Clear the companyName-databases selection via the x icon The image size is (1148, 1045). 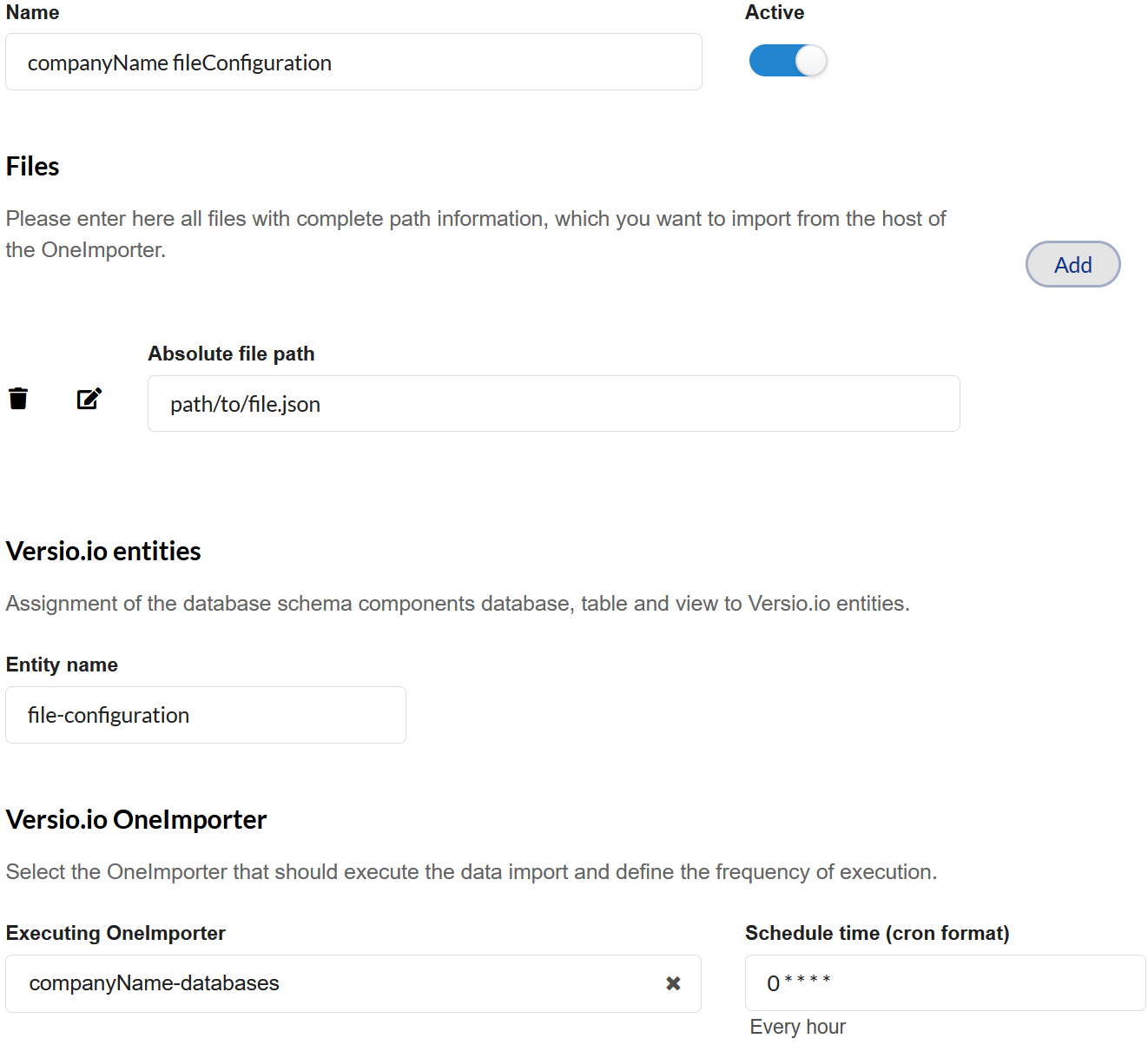coord(673,983)
